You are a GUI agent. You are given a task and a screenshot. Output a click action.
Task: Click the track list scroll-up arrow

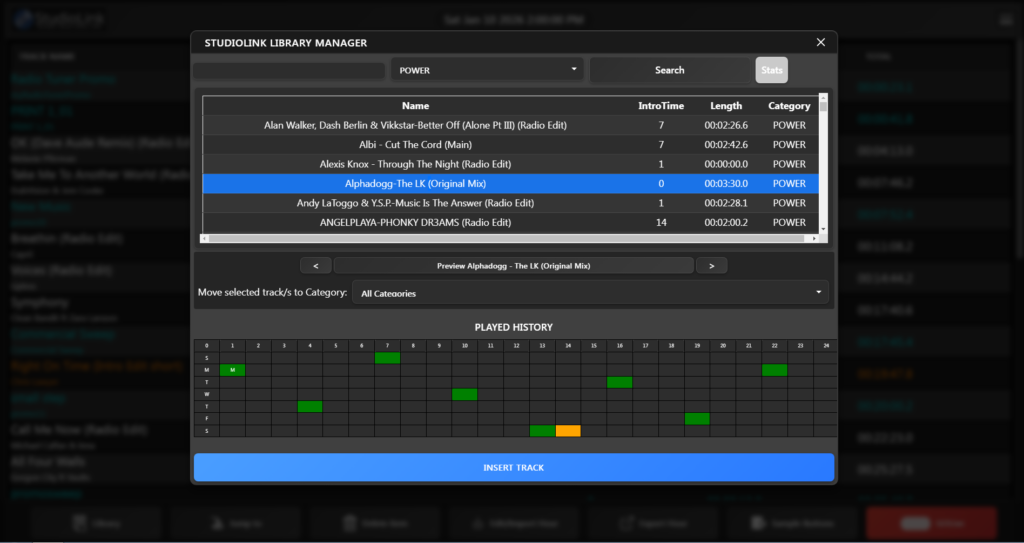click(824, 99)
